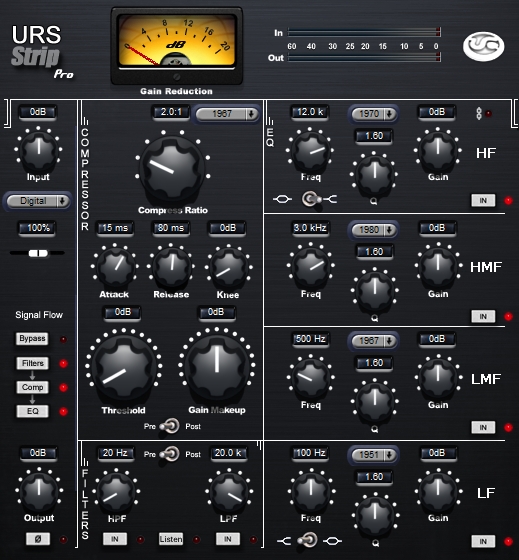Open the compressor 1967 model dropdown
The width and height of the screenshot is (519, 560).
(x=226, y=114)
